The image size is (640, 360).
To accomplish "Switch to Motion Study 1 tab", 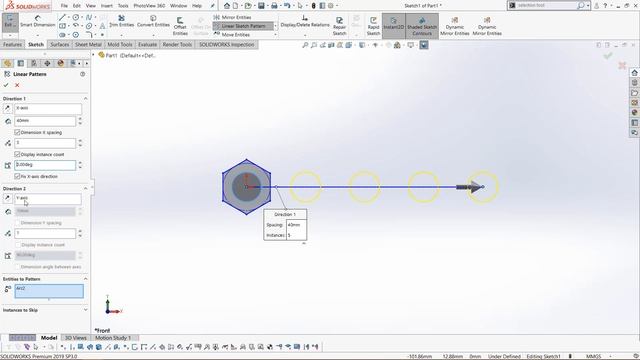I will click(113, 338).
